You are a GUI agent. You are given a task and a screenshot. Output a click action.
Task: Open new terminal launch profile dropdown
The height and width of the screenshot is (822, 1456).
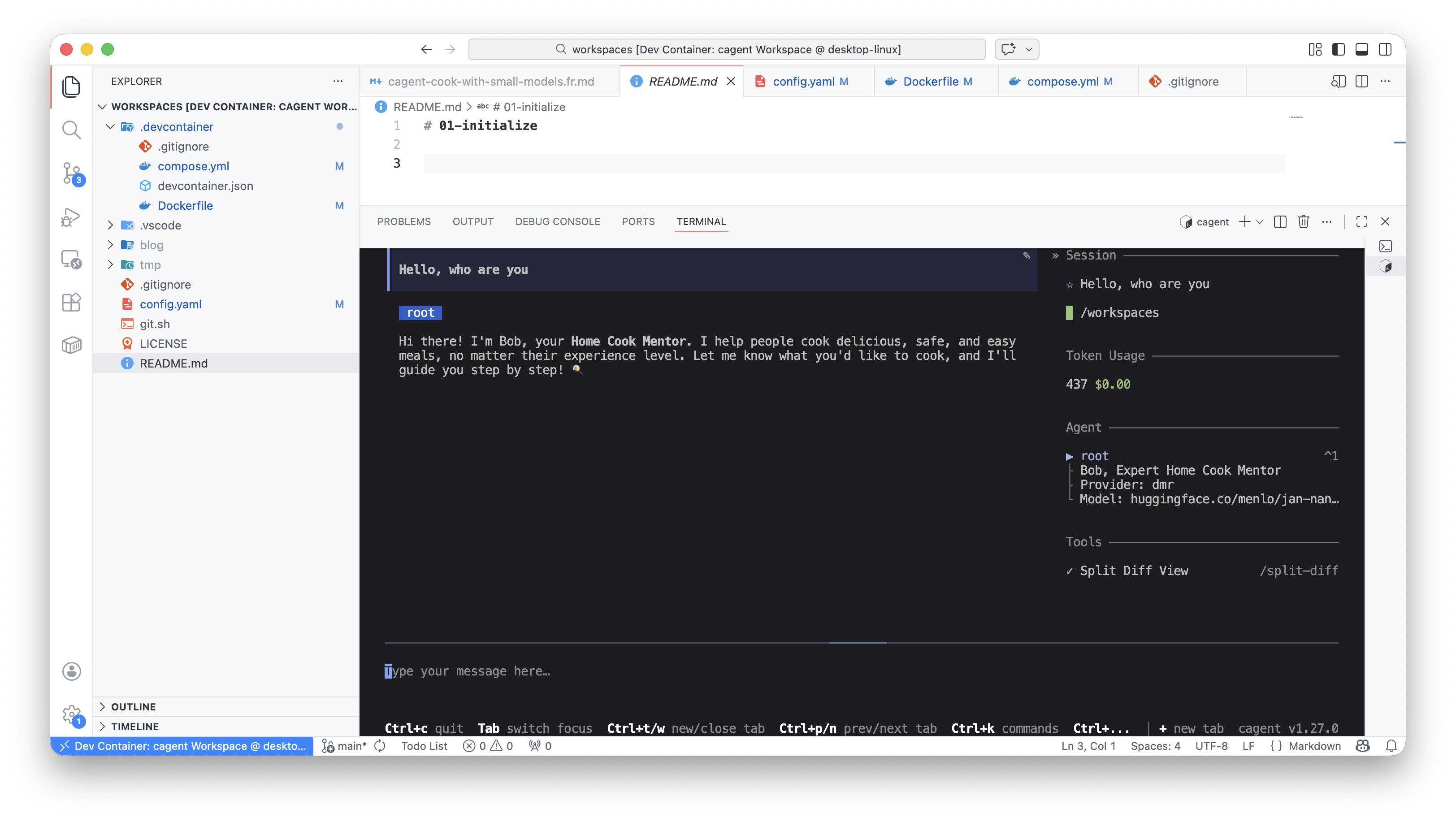coord(1259,222)
